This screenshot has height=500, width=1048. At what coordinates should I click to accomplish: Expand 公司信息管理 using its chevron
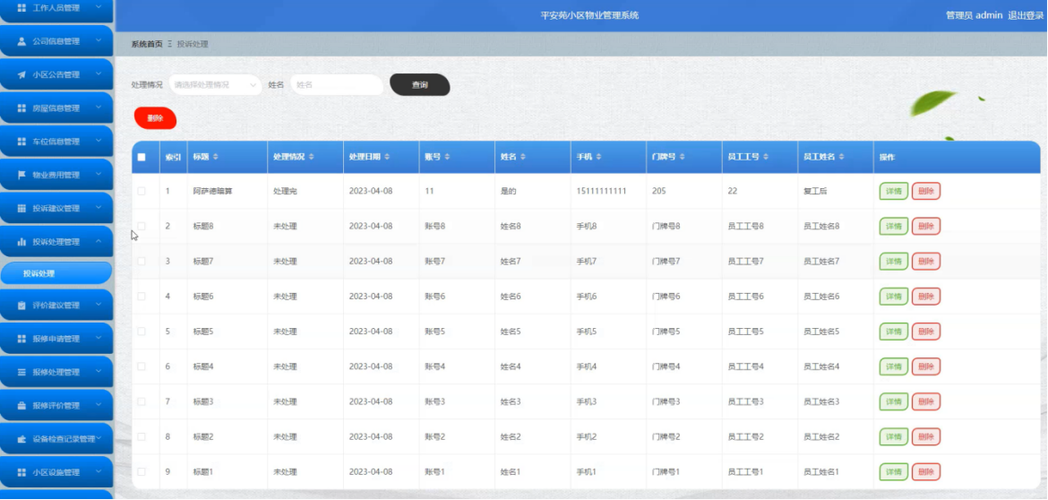click(x=98, y=41)
